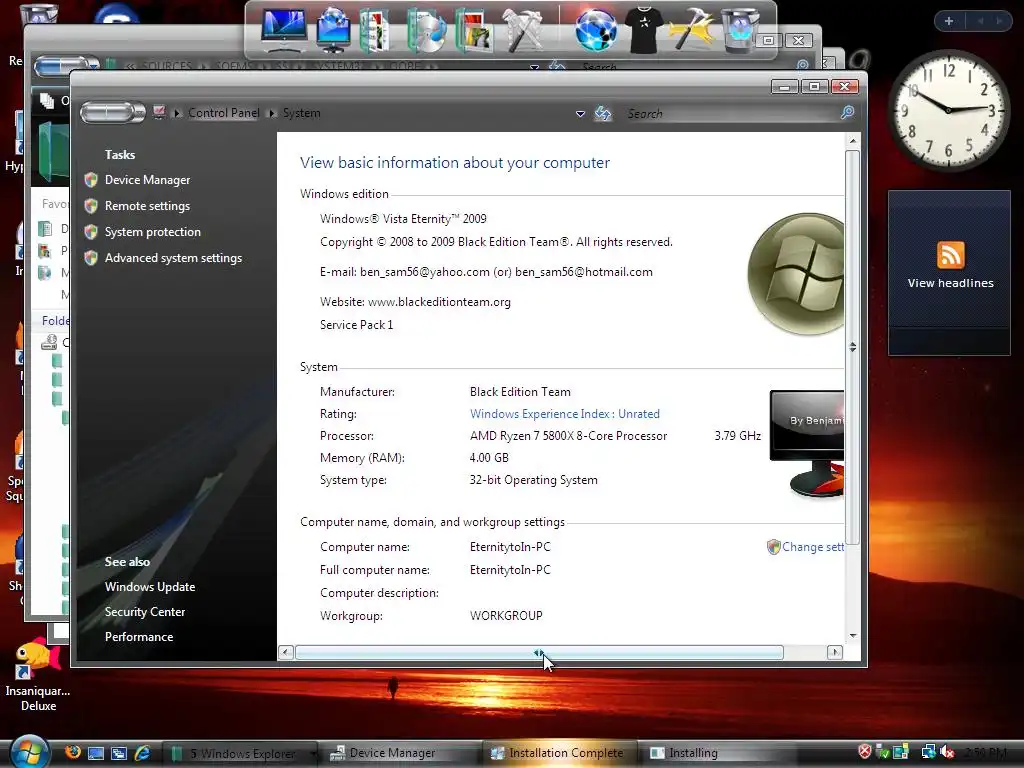Switch to the Installing taskbar button

point(718,753)
